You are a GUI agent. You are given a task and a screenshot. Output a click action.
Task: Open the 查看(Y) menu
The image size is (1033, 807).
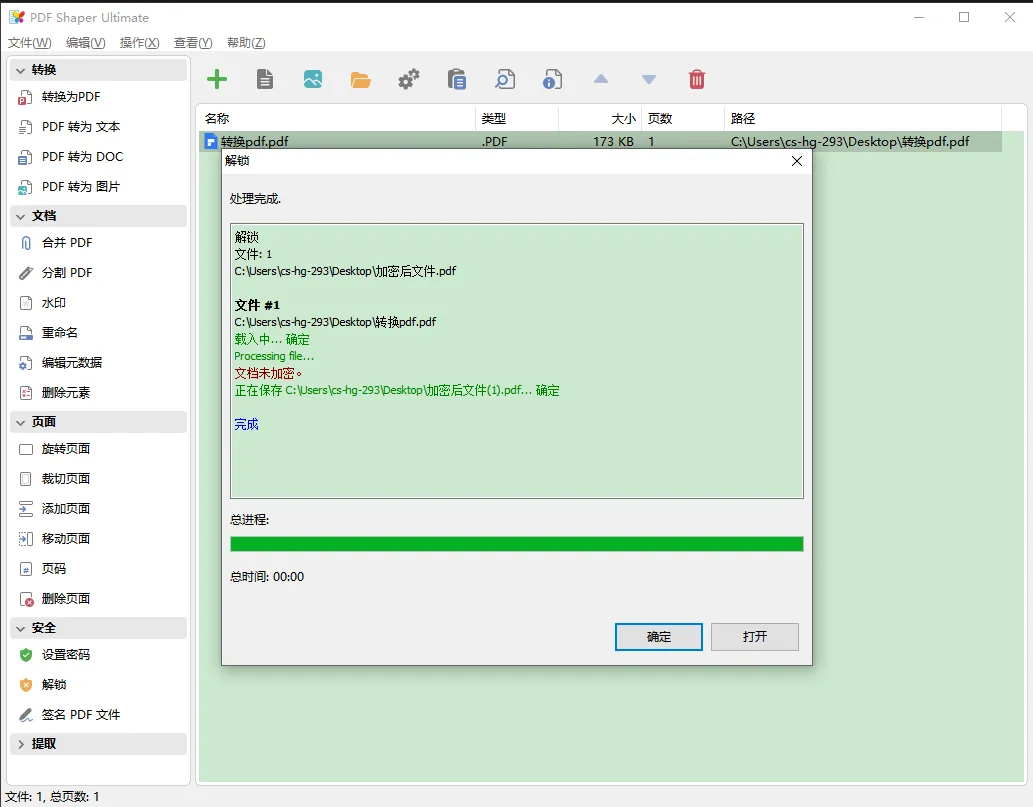coord(193,43)
